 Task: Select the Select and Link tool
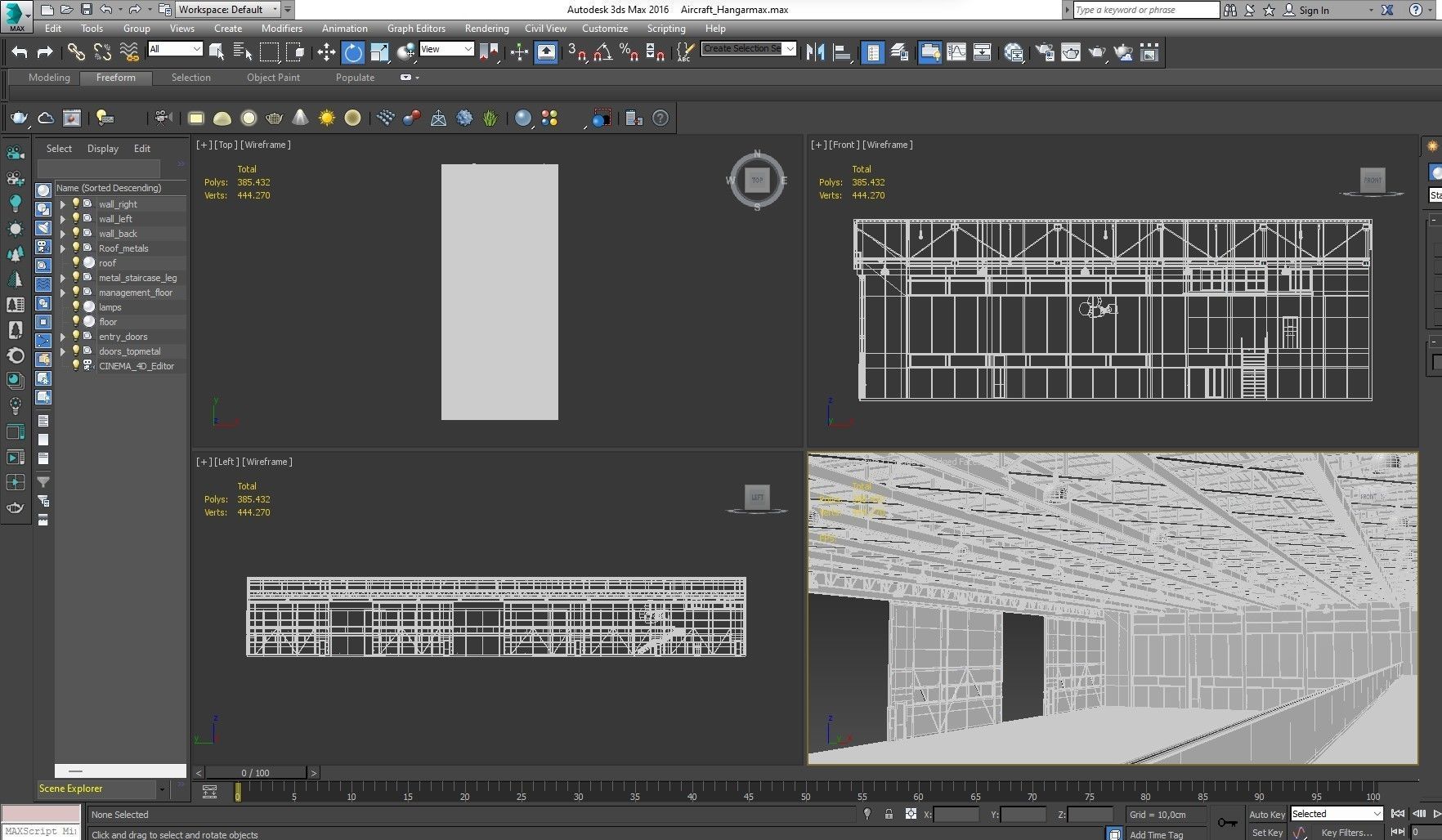76,53
